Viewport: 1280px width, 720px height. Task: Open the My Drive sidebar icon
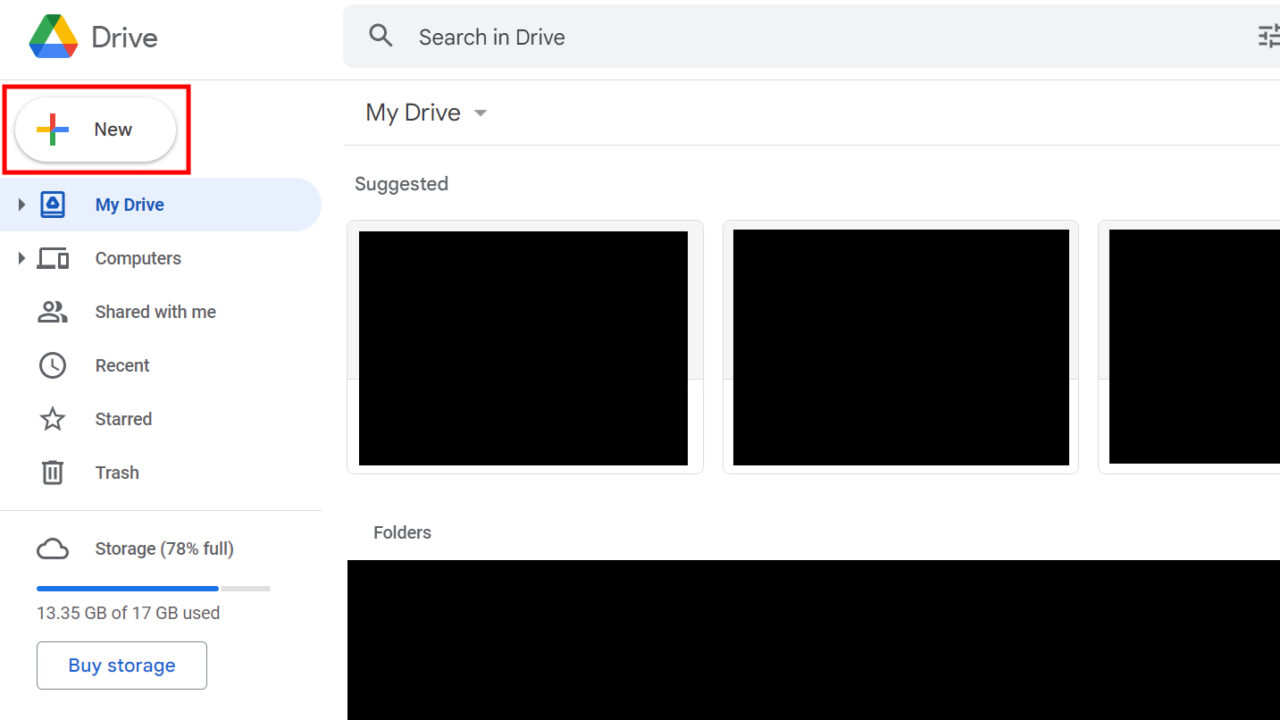point(52,204)
